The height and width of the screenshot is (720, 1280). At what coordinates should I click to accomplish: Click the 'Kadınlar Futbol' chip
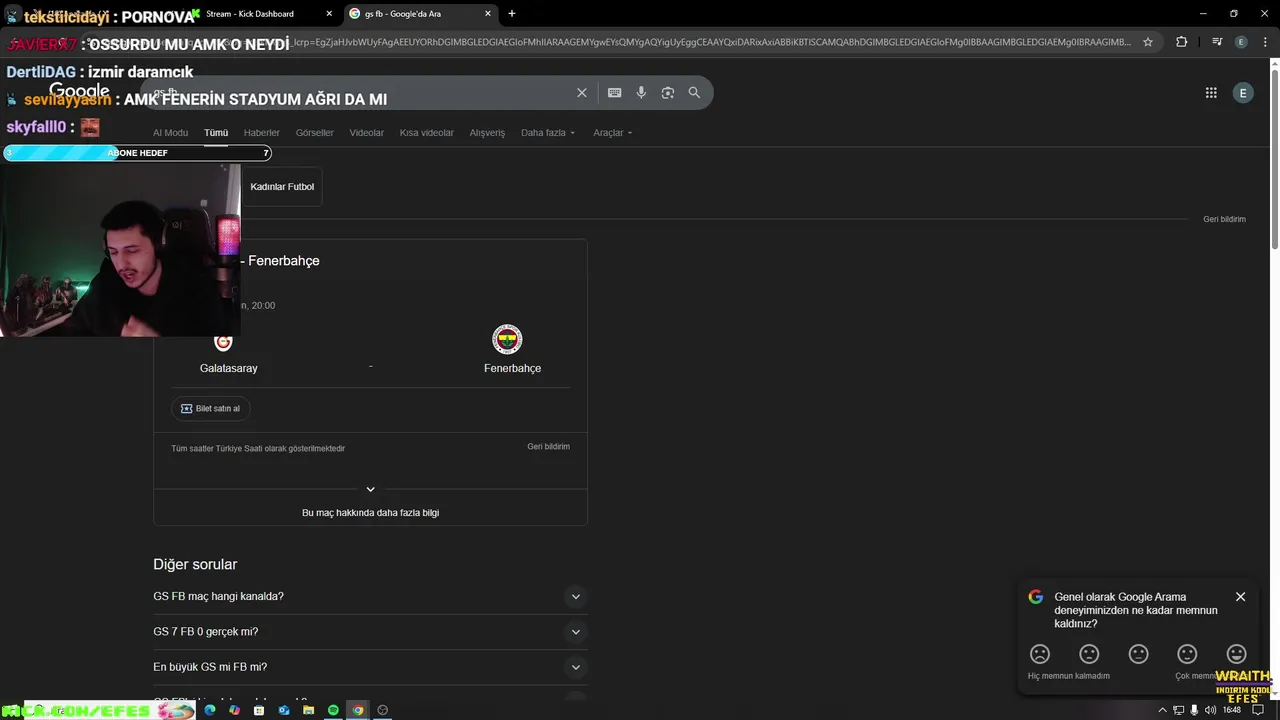click(282, 187)
